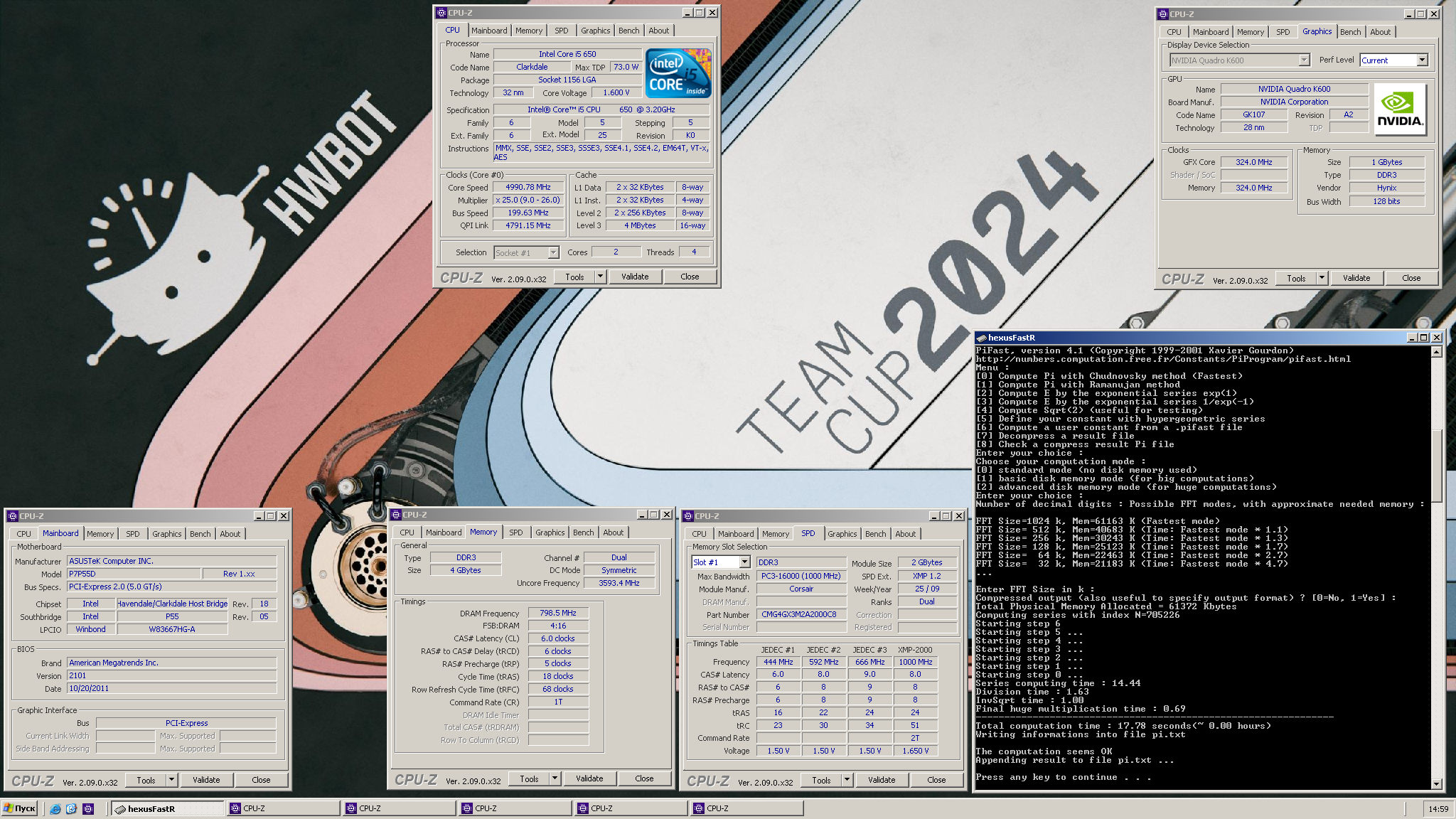Click the hexusFastR vertical scrollbar thumb
This screenshot has height=819, width=1456.
point(1436,466)
